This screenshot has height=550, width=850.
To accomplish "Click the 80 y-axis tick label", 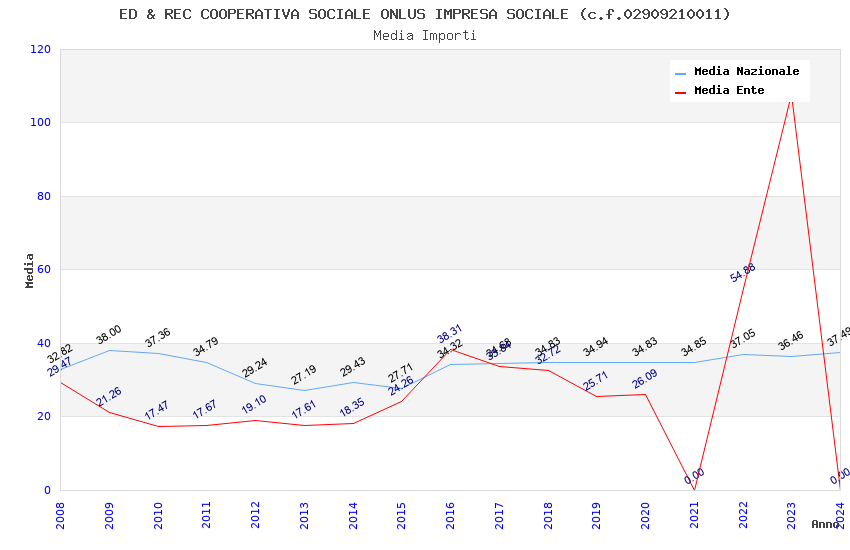I will tap(44, 196).
